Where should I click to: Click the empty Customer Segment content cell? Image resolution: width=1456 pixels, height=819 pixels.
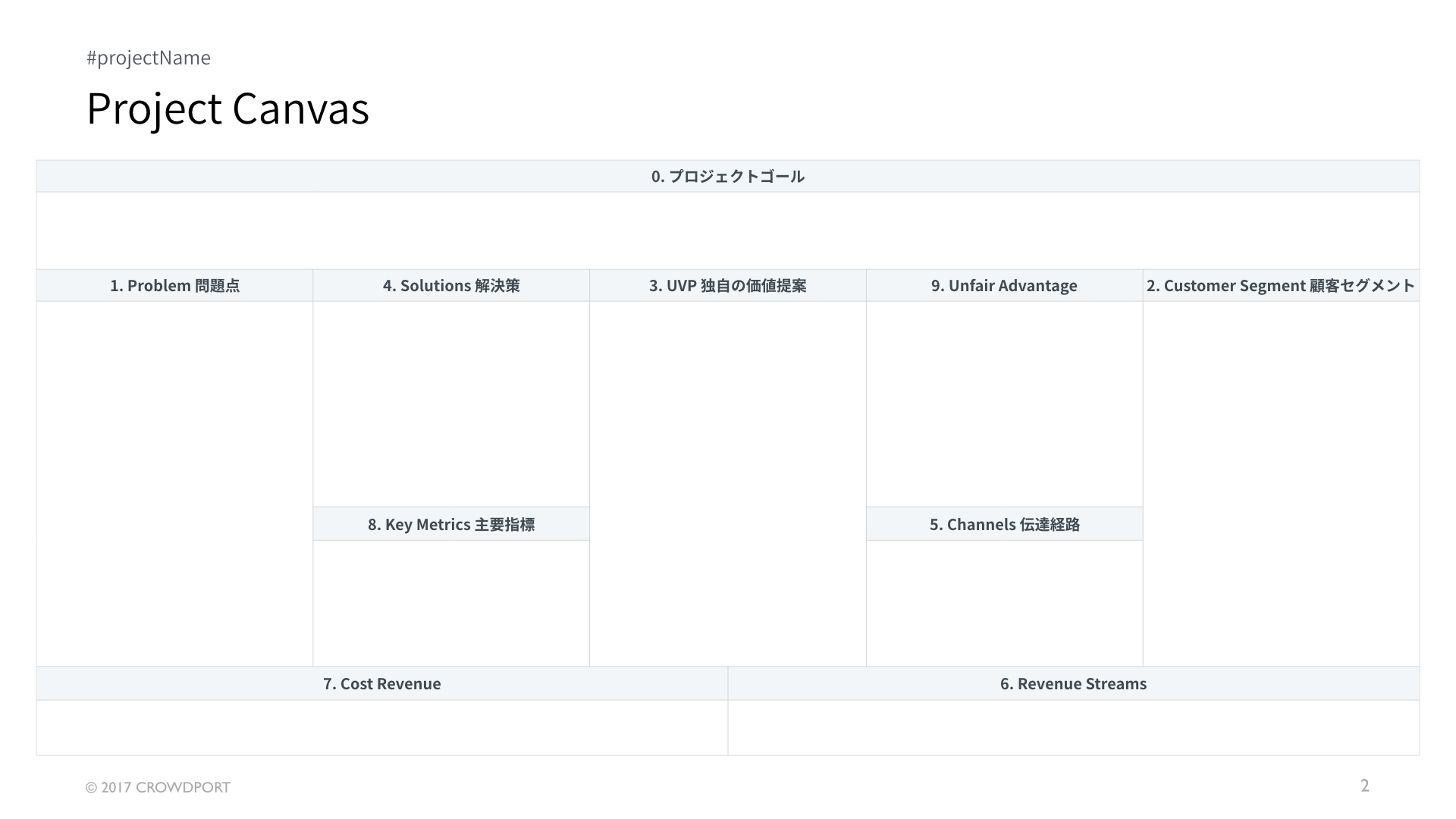pyautogui.click(x=1282, y=484)
